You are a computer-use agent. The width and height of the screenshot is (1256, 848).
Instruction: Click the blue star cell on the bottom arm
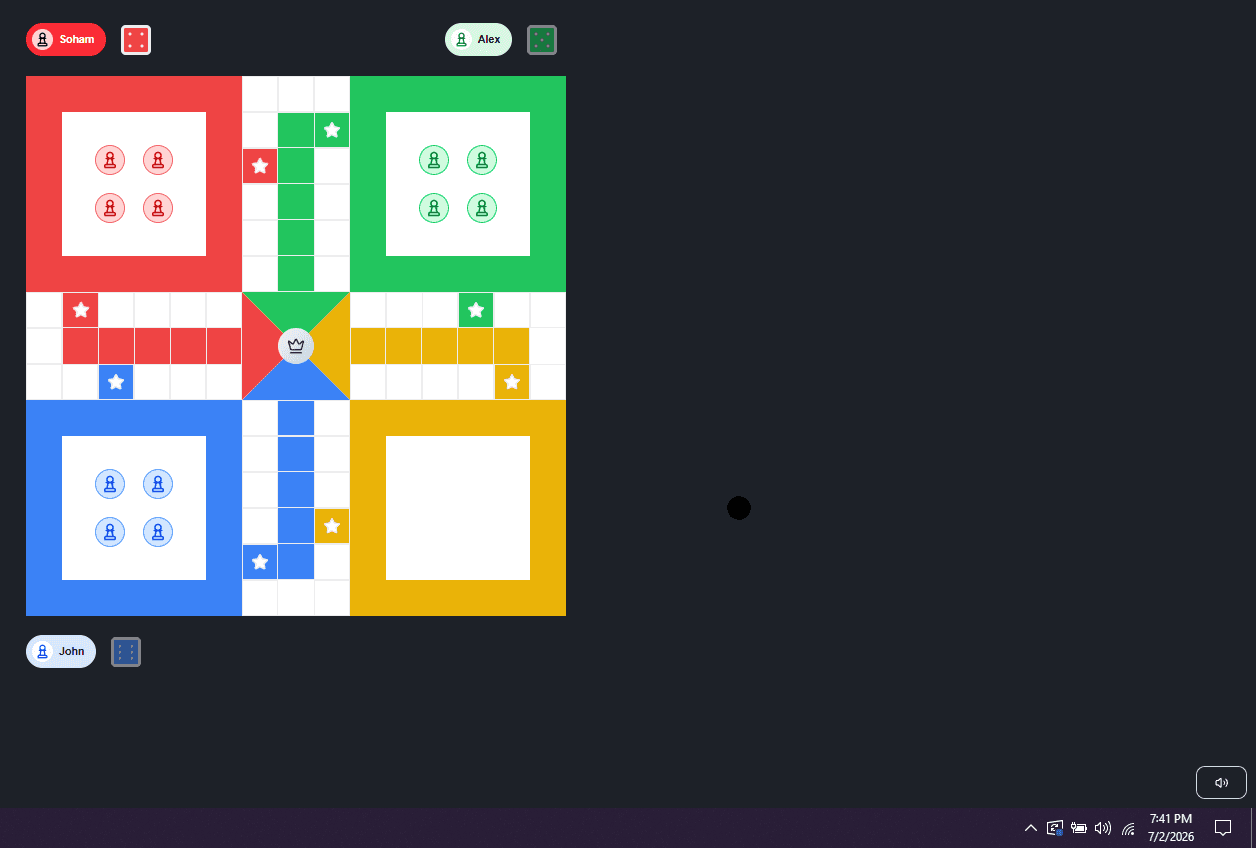260,562
